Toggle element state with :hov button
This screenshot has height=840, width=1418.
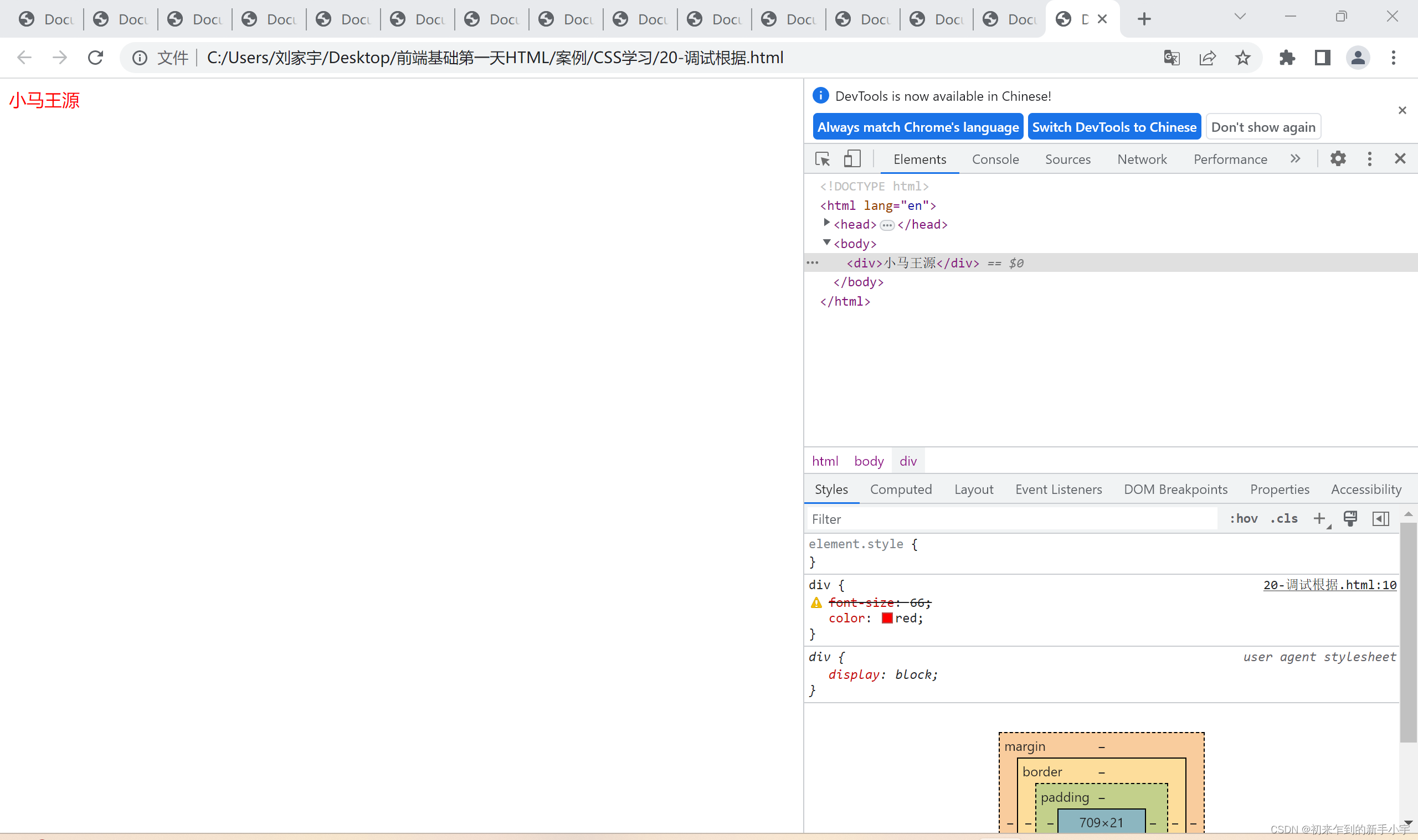1244,518
